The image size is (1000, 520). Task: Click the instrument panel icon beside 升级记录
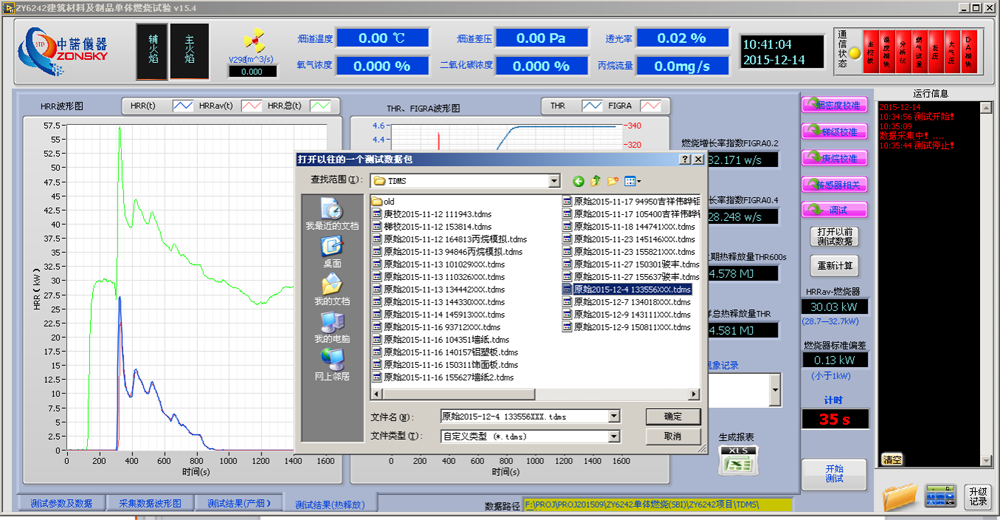941,496
